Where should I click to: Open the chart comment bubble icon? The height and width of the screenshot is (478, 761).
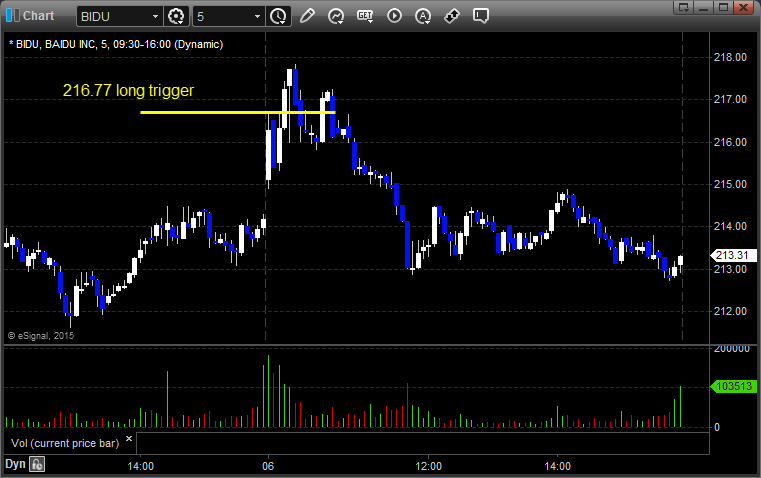tap(480, 16)
